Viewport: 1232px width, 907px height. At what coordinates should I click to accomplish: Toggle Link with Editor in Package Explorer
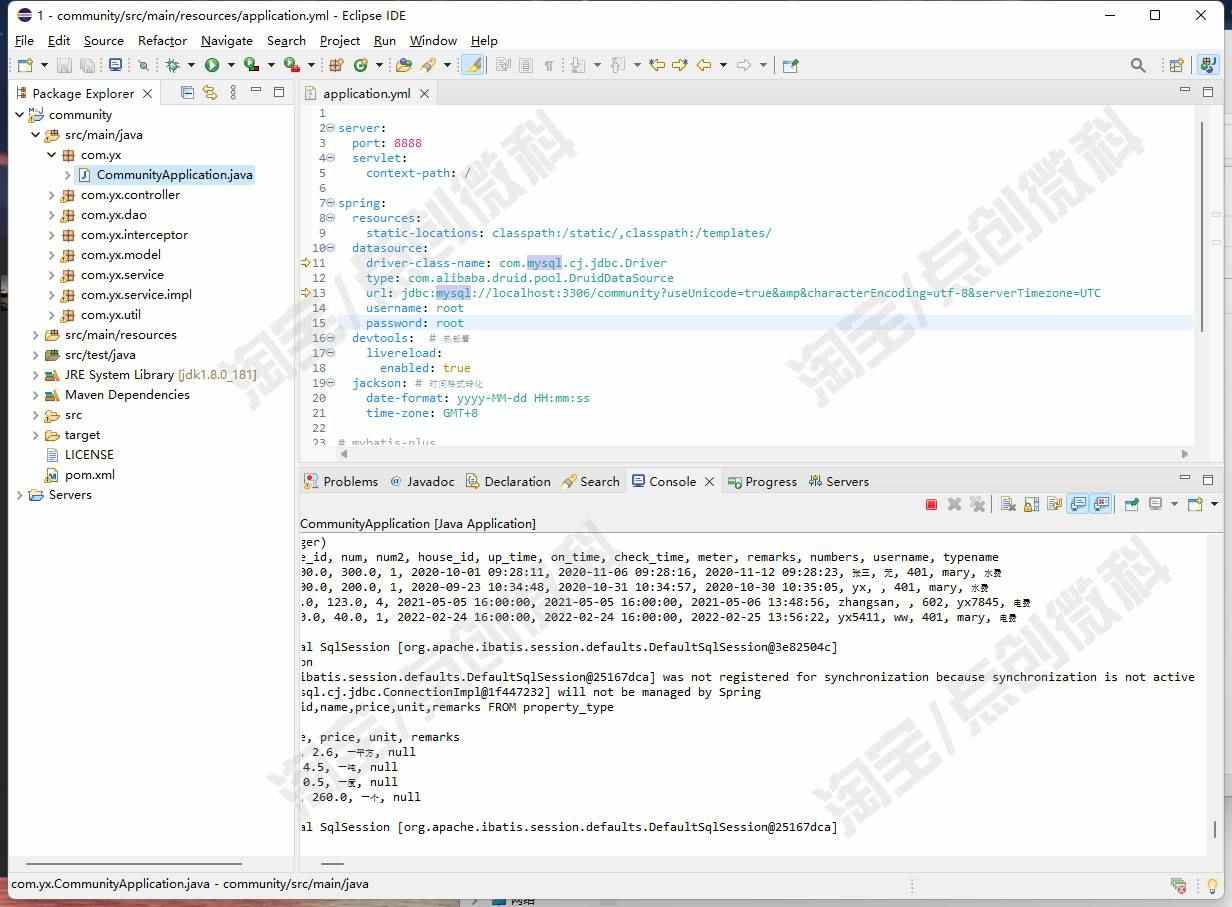coord(210,92)
